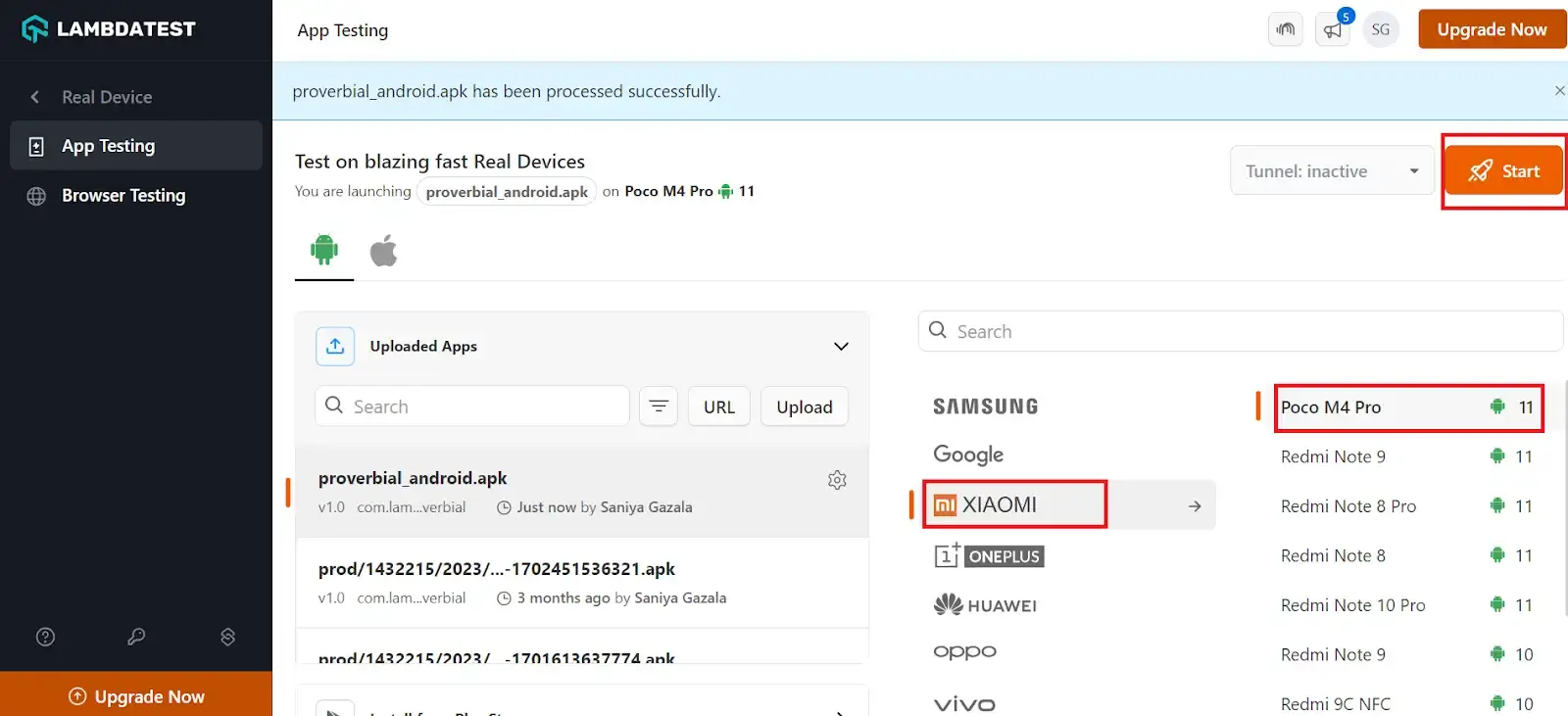Open the announcements megaphone icon
Image resolution: width=1568 pixels, height=716 pixels.
coord(1333,29)
